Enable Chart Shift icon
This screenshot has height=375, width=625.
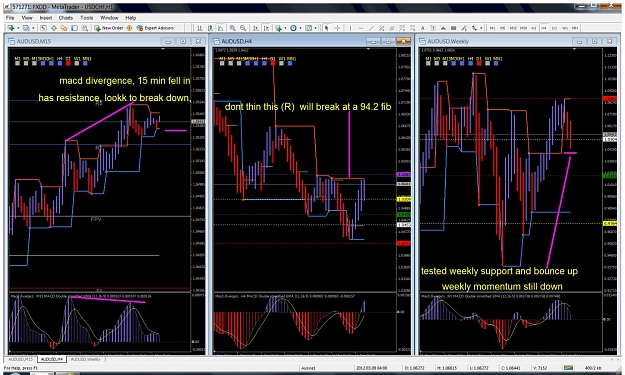tap(266, 28)
